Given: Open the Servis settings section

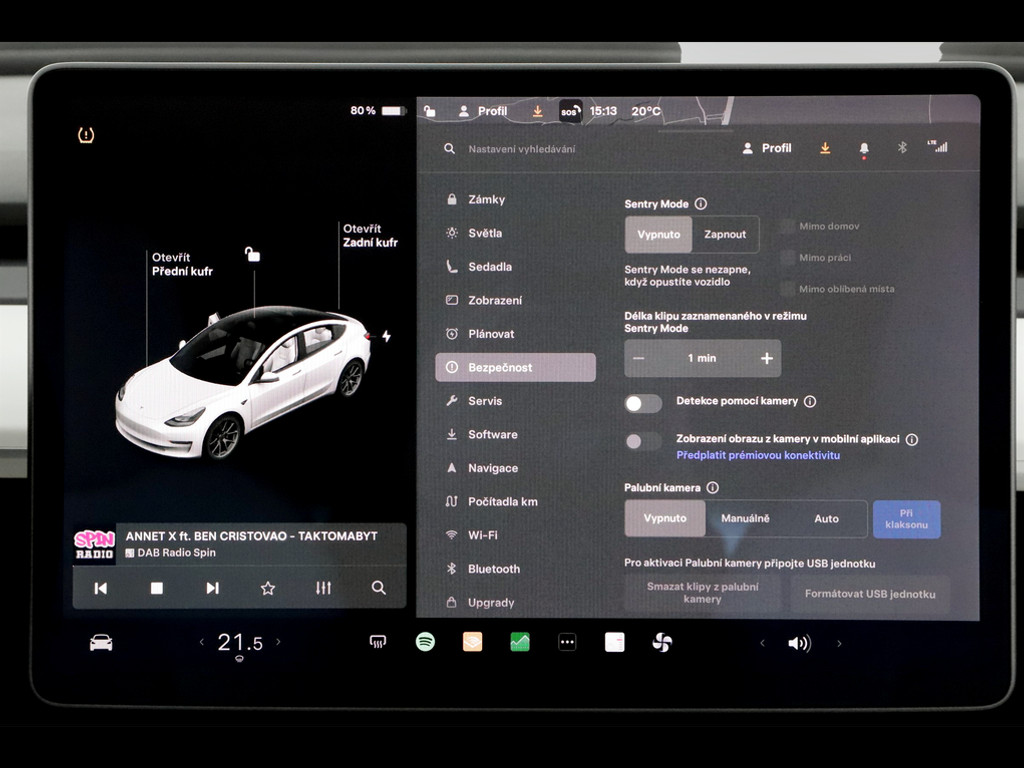Looking at the screenshot, I should click(515, 401).
